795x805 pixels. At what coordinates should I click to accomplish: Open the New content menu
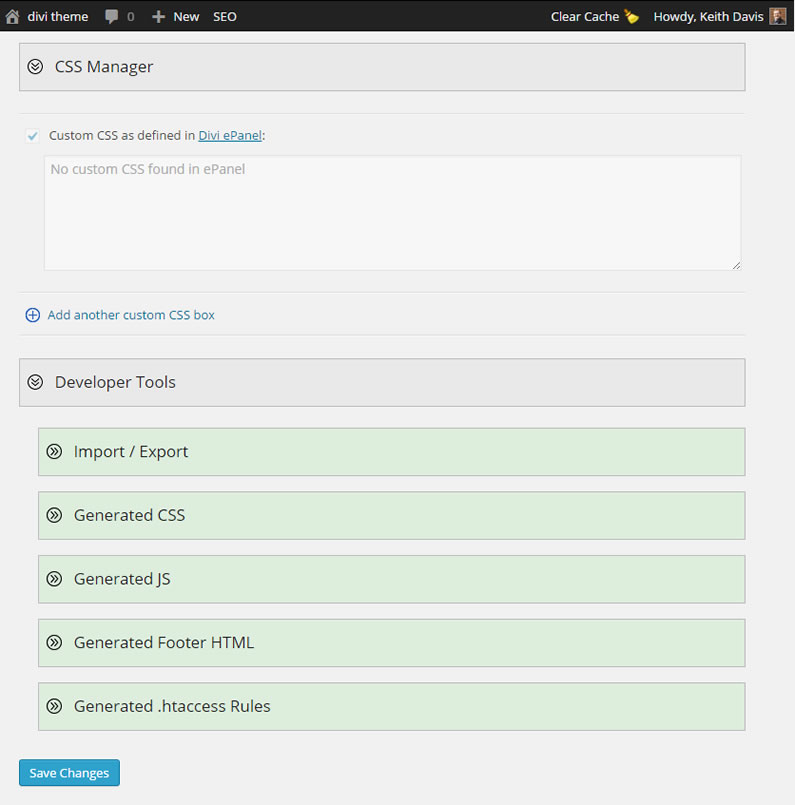point(186,17)
